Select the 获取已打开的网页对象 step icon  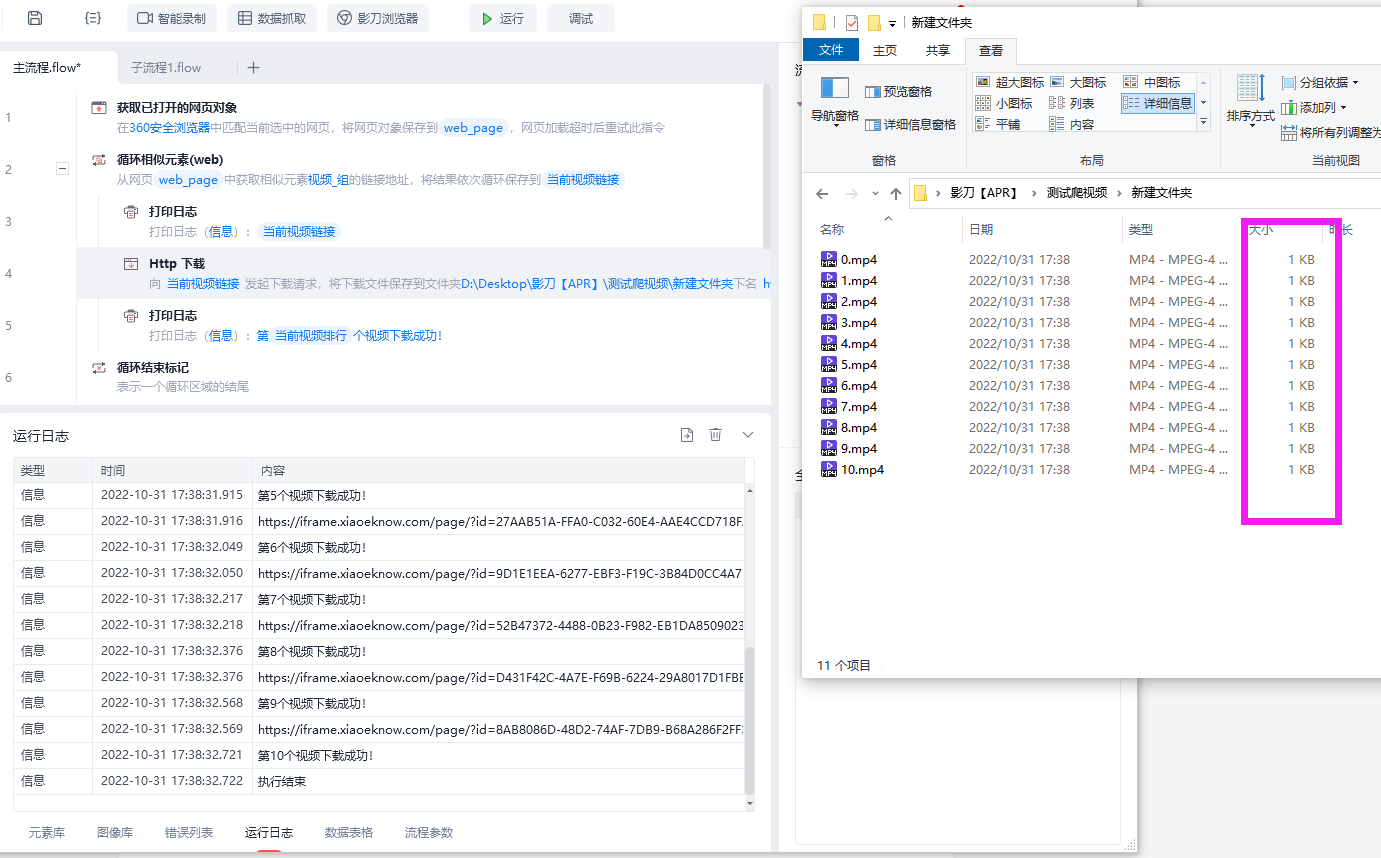[x=99, y=108]
